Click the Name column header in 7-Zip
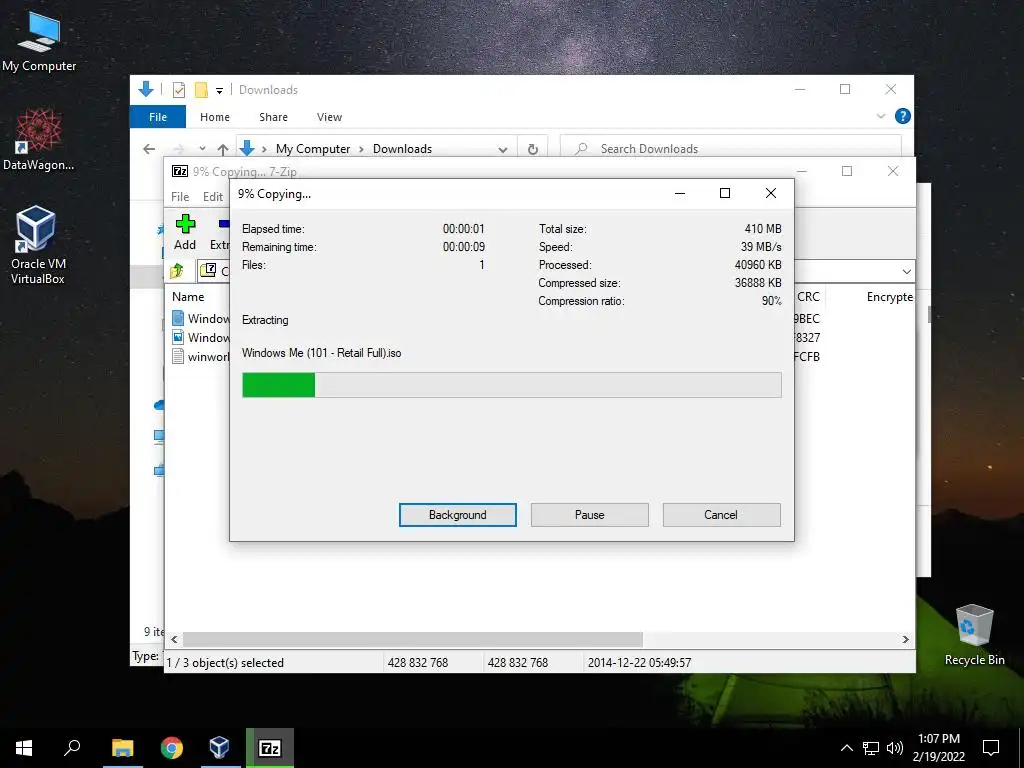The width and height of the screenshot is (1024, 768). (x=188, y=296)
